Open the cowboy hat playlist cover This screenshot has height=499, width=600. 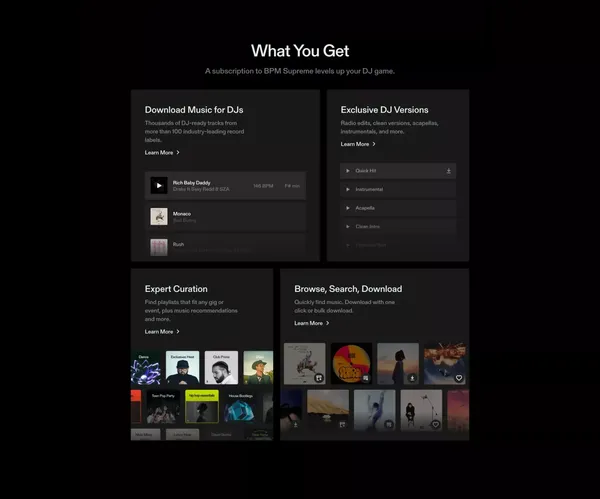click(258, 368)
